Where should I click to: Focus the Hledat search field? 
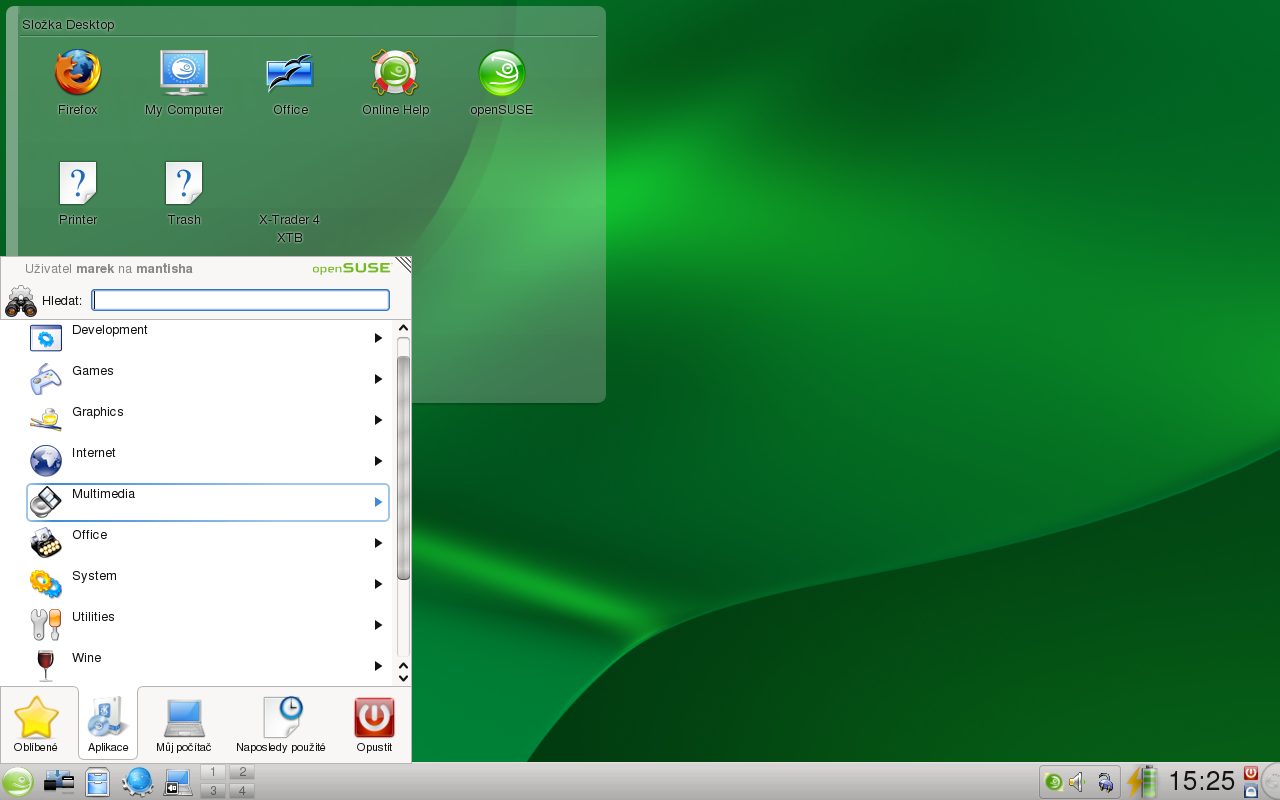(x=240, y=300)
